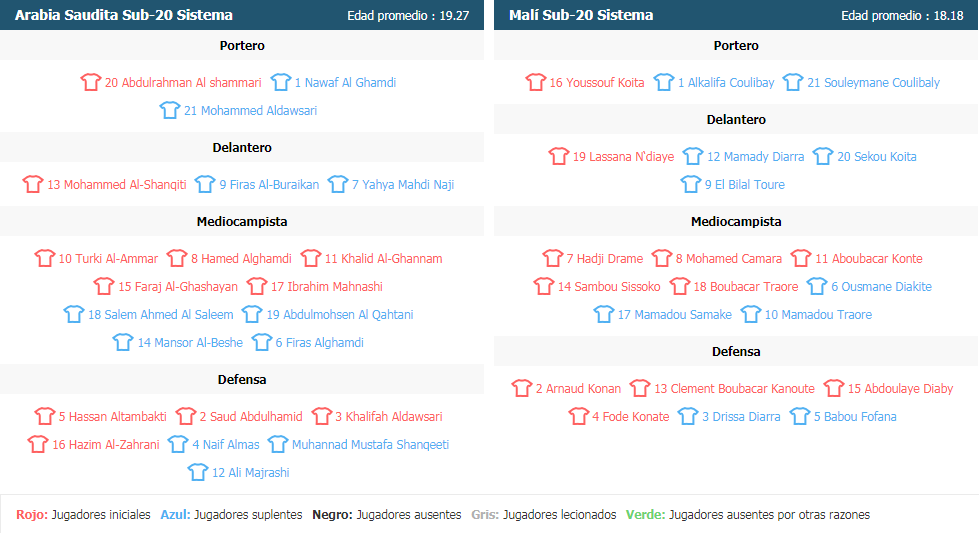Click Rojo legend label
Screen dimensions: 979x533
(32, 514)
